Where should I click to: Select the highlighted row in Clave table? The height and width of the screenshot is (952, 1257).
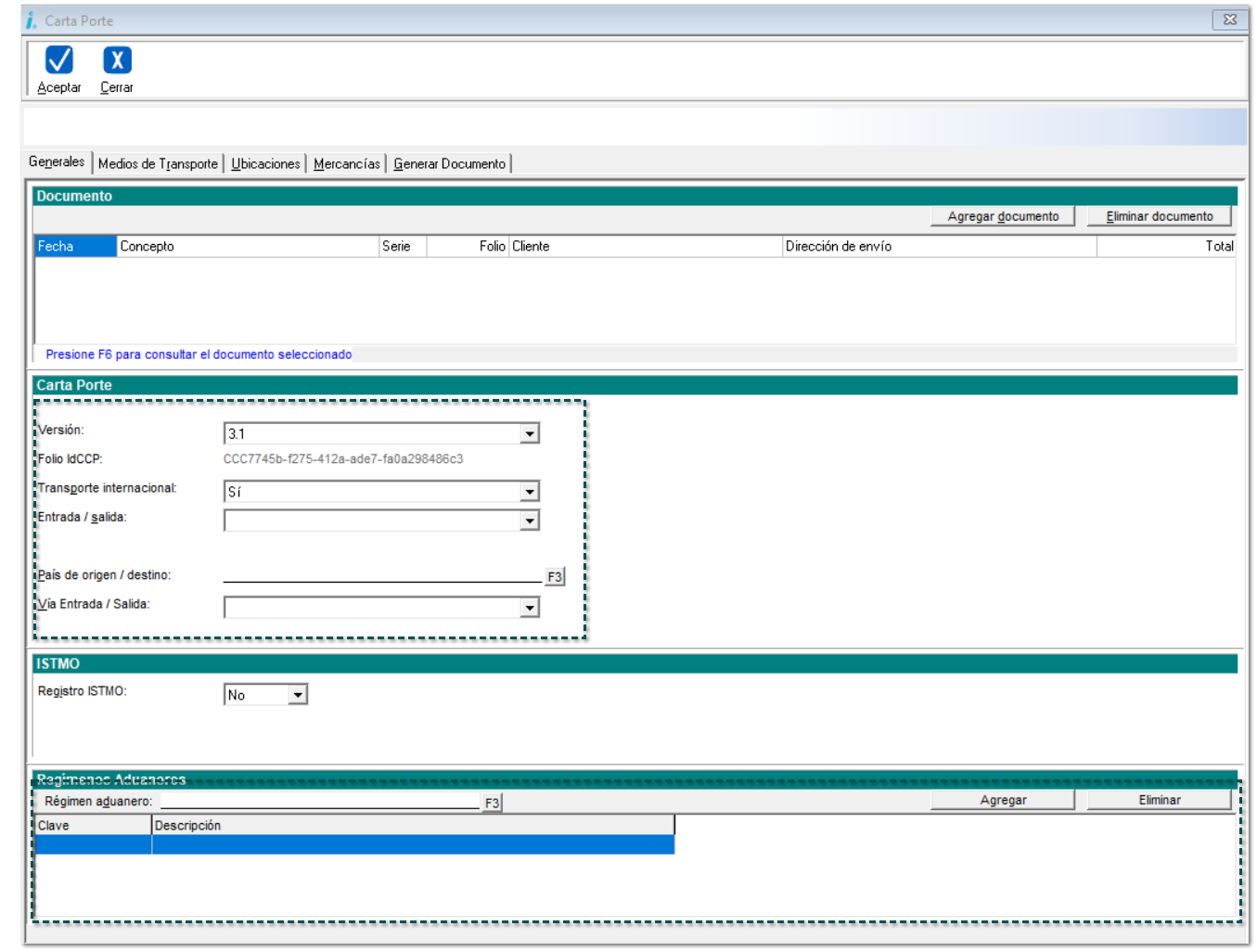coord(353,844)
